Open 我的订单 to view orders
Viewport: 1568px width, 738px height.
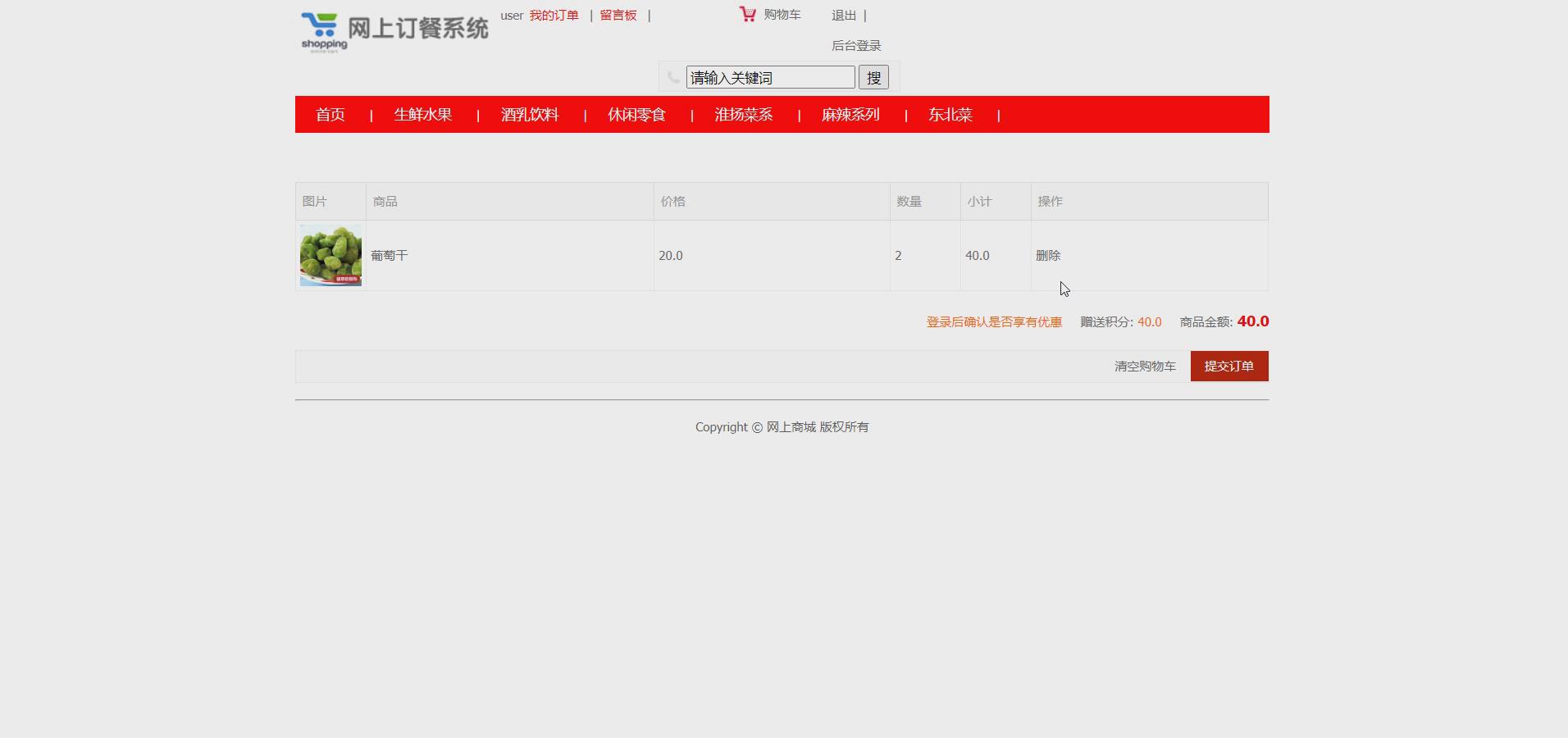[554, 15]
